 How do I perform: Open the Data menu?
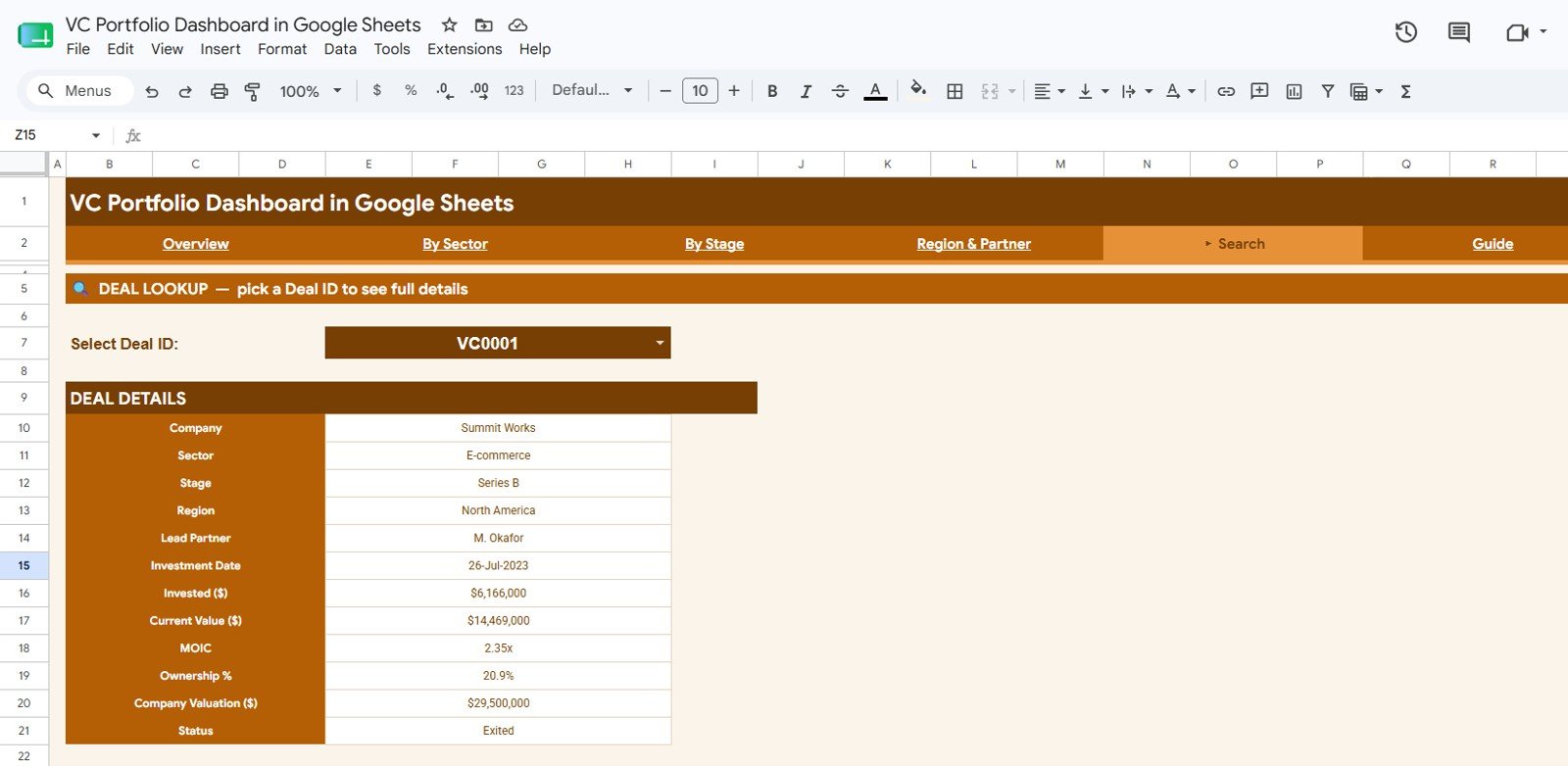click(340, 49)
